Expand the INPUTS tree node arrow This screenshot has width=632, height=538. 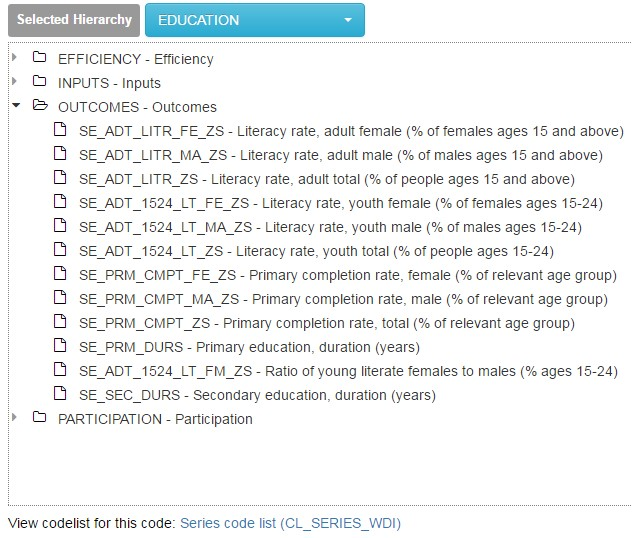coord(15,82)
